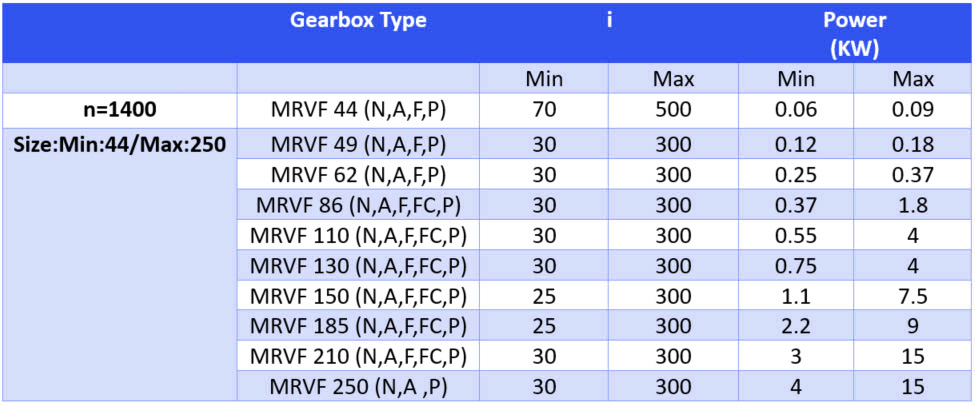This screenshot has height=406, width=975.
Task: Click the power value "1.1"
Action: pyautogui.click(x=795, y=296)
